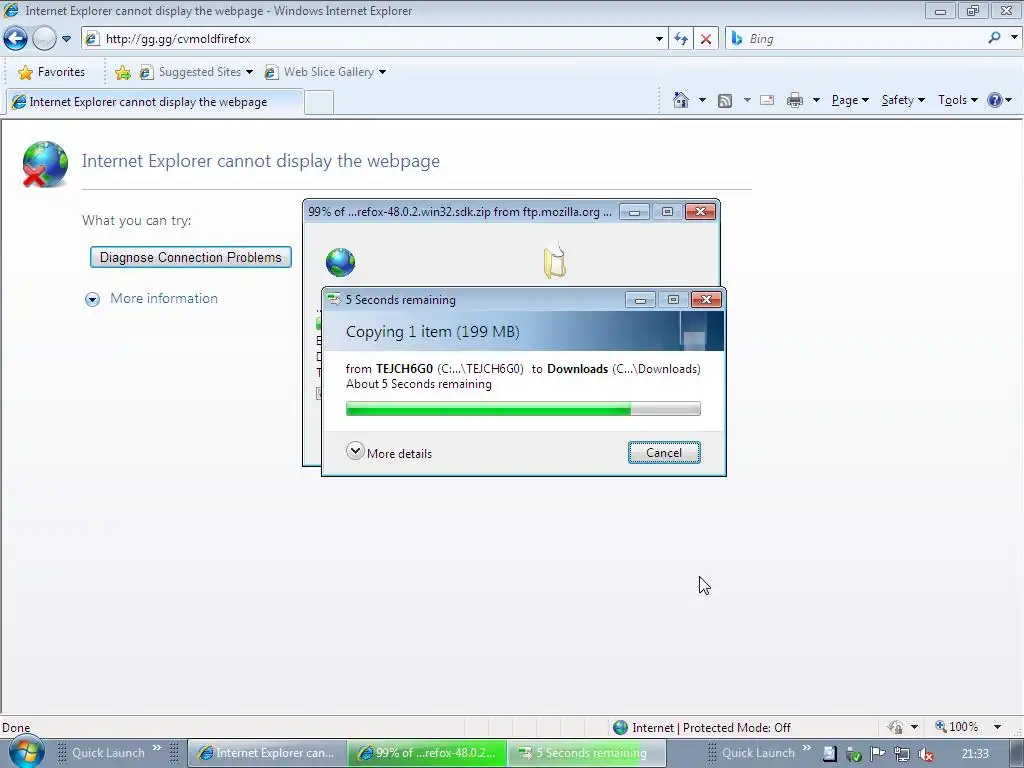Image resolution: width=1024 pixels, height=768 pixels.
Task: Open the Favorites star button
Action: (x=52, y=72)
